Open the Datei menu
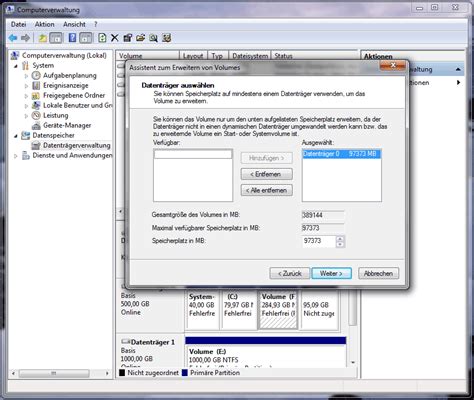The image size is (474, 400). pyautogui.click(x=18, y=24)
